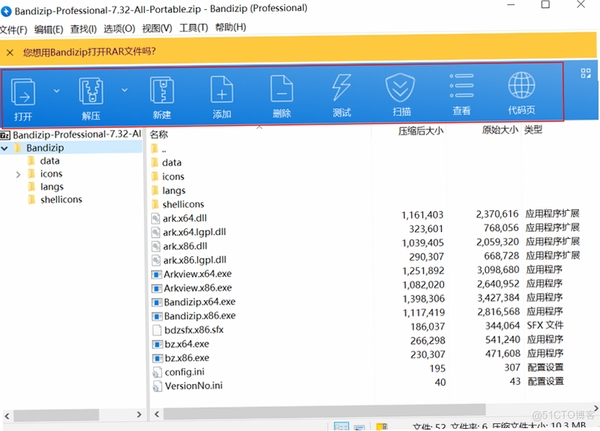Click the toolbar layout grid icon
This screenshot has width=600, height=431.
585,73
